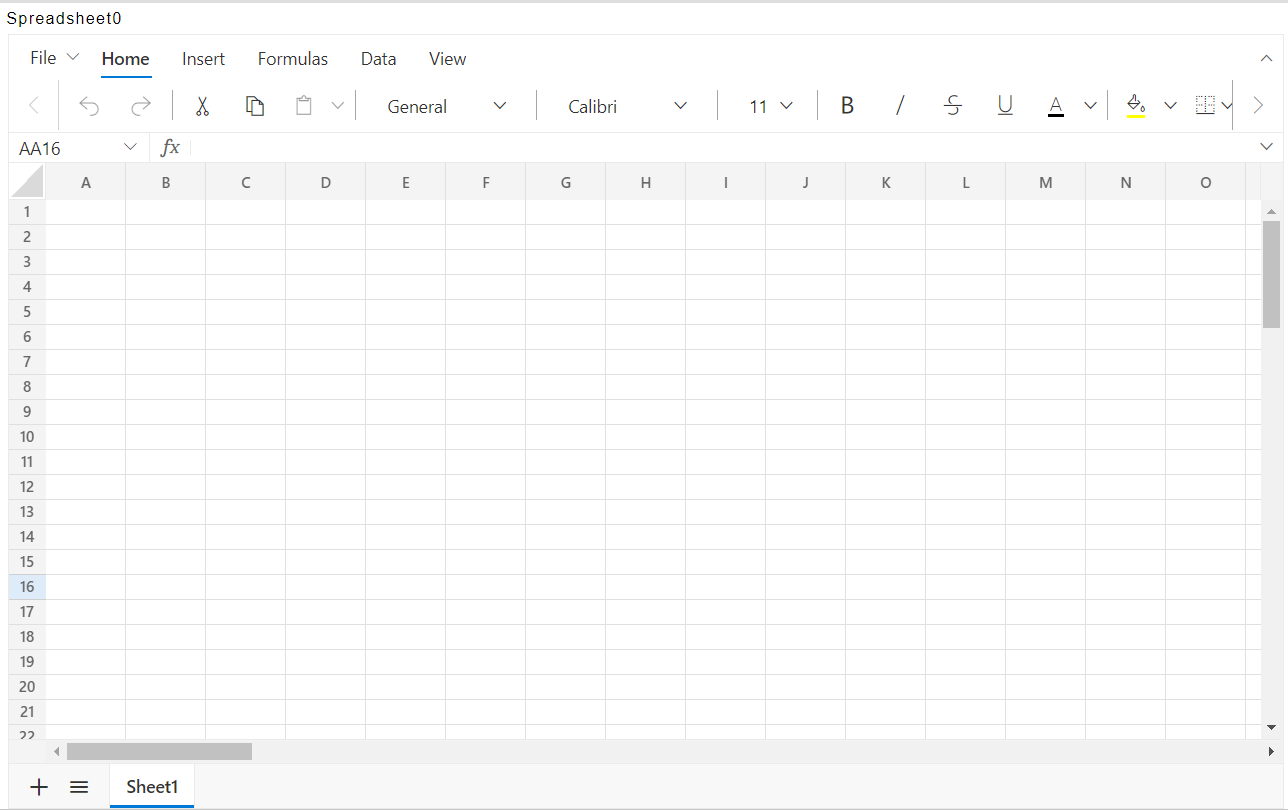Click the Borders icon
1288x810 pixels.
1205,106
